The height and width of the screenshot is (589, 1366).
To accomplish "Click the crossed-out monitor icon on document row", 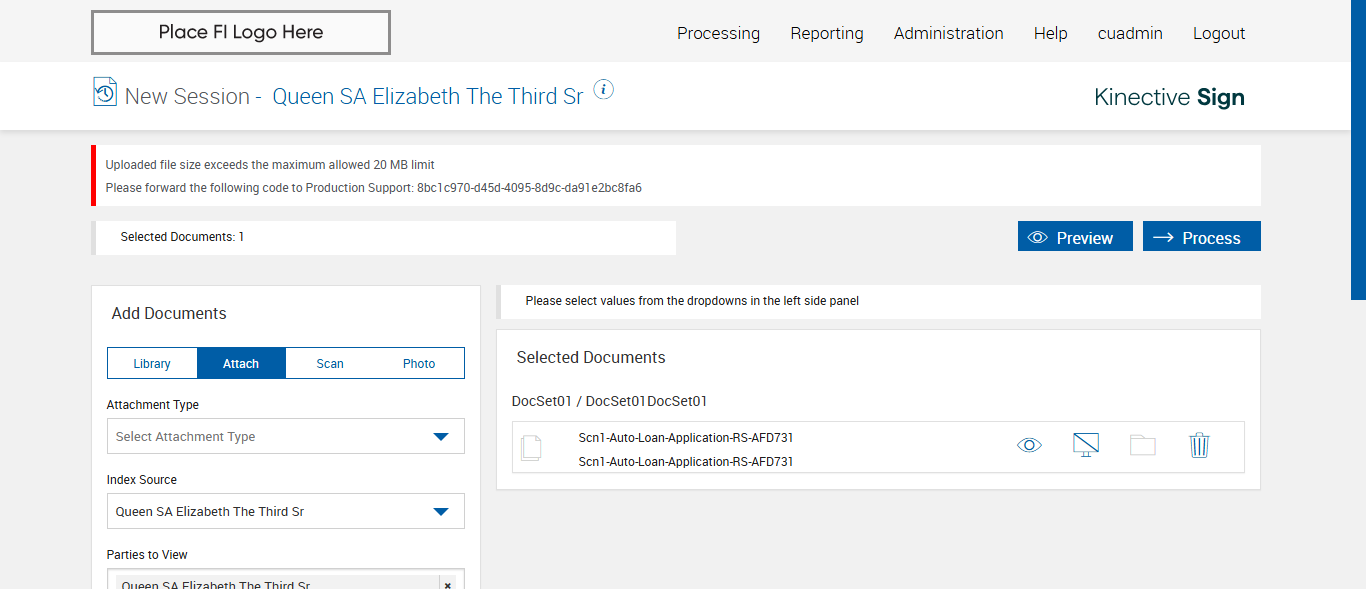I will click(1085, 445).
